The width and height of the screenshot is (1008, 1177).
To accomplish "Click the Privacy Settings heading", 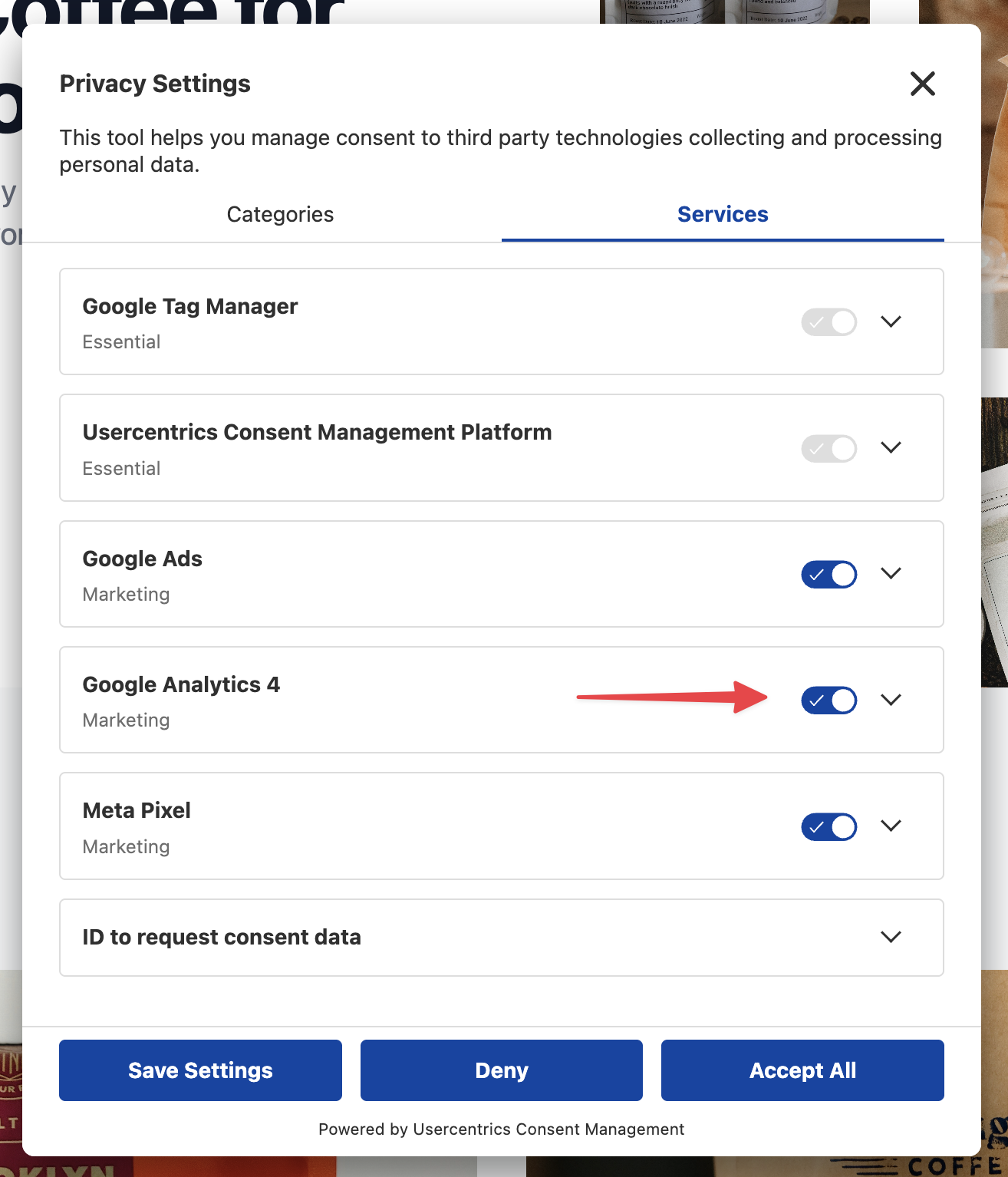I will (x=155, y=84).
